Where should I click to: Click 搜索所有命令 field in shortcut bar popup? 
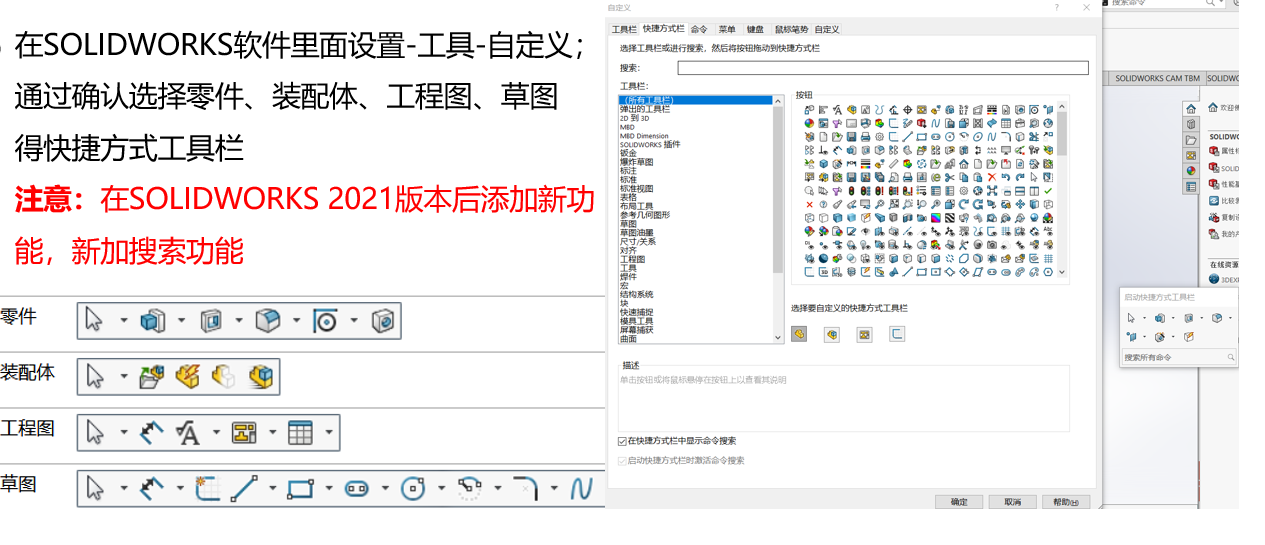(1179, 357)
